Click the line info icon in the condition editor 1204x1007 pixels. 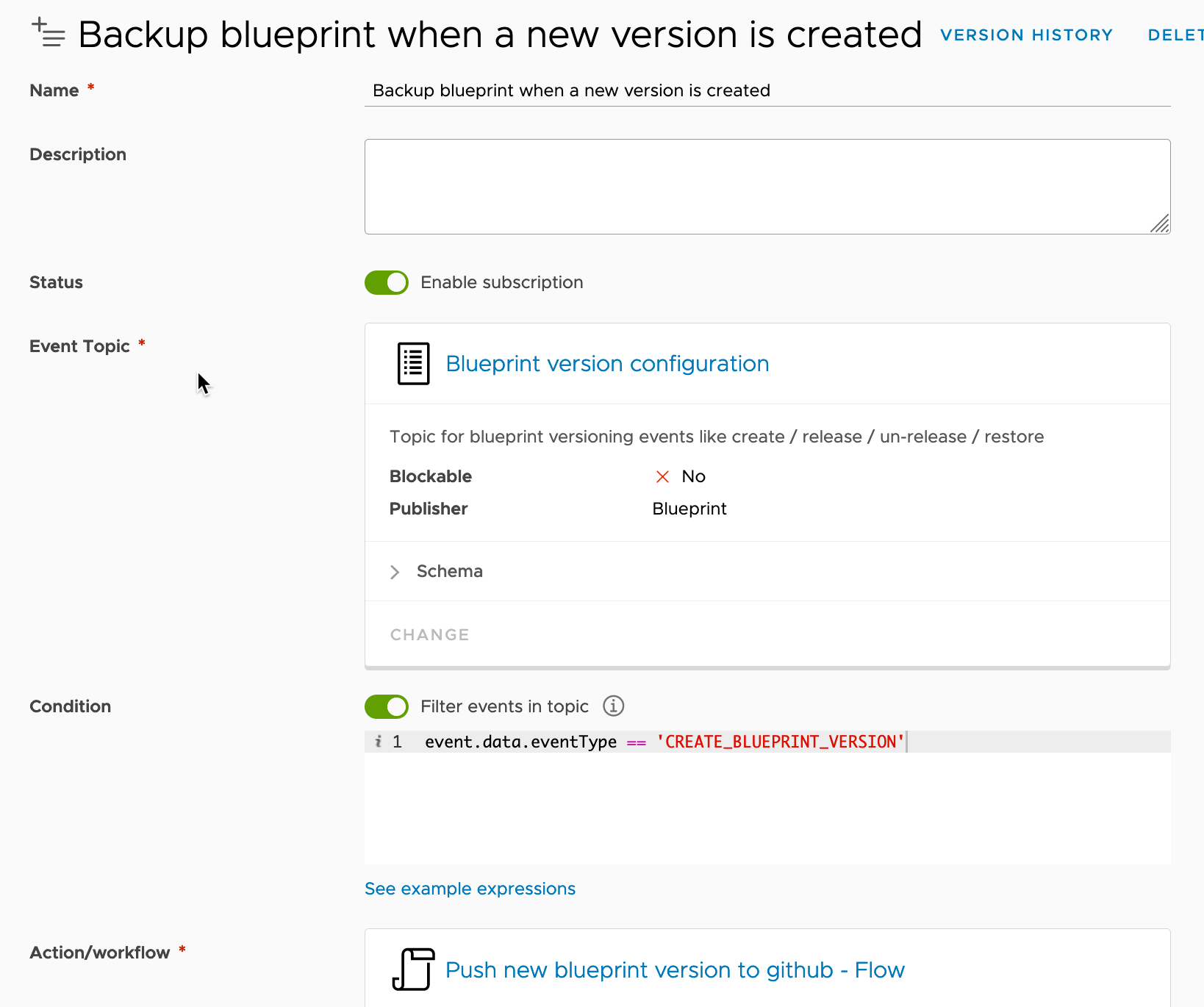tap(379, 742)
